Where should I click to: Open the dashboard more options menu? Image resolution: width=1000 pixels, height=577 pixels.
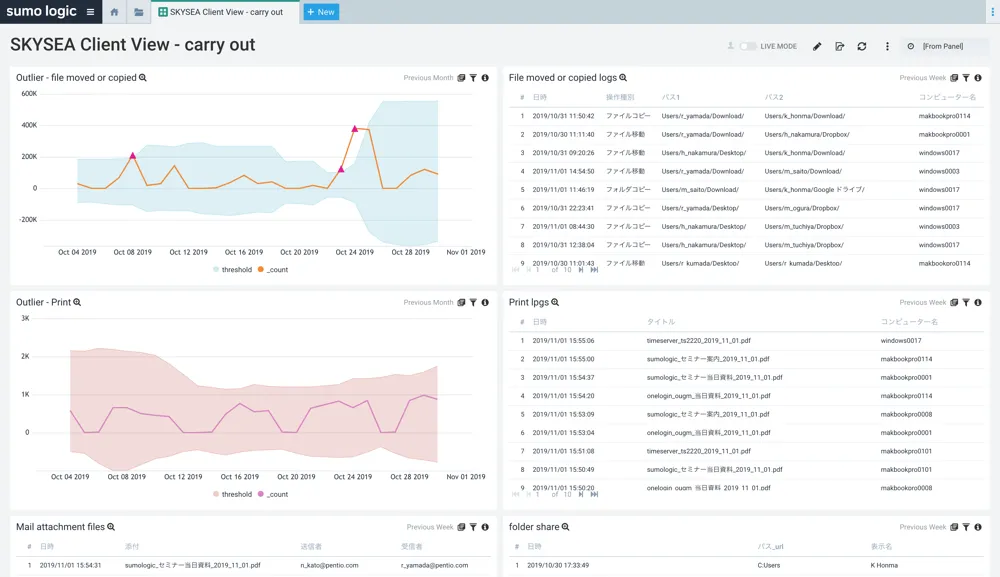(887, 47)
